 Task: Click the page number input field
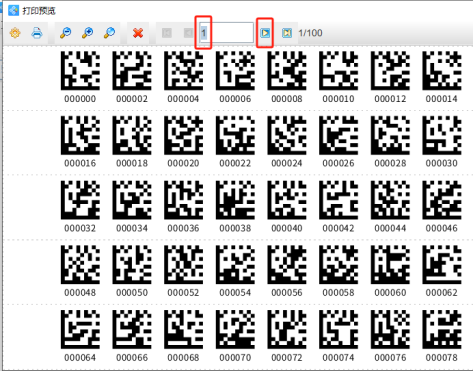pos(226,33)
